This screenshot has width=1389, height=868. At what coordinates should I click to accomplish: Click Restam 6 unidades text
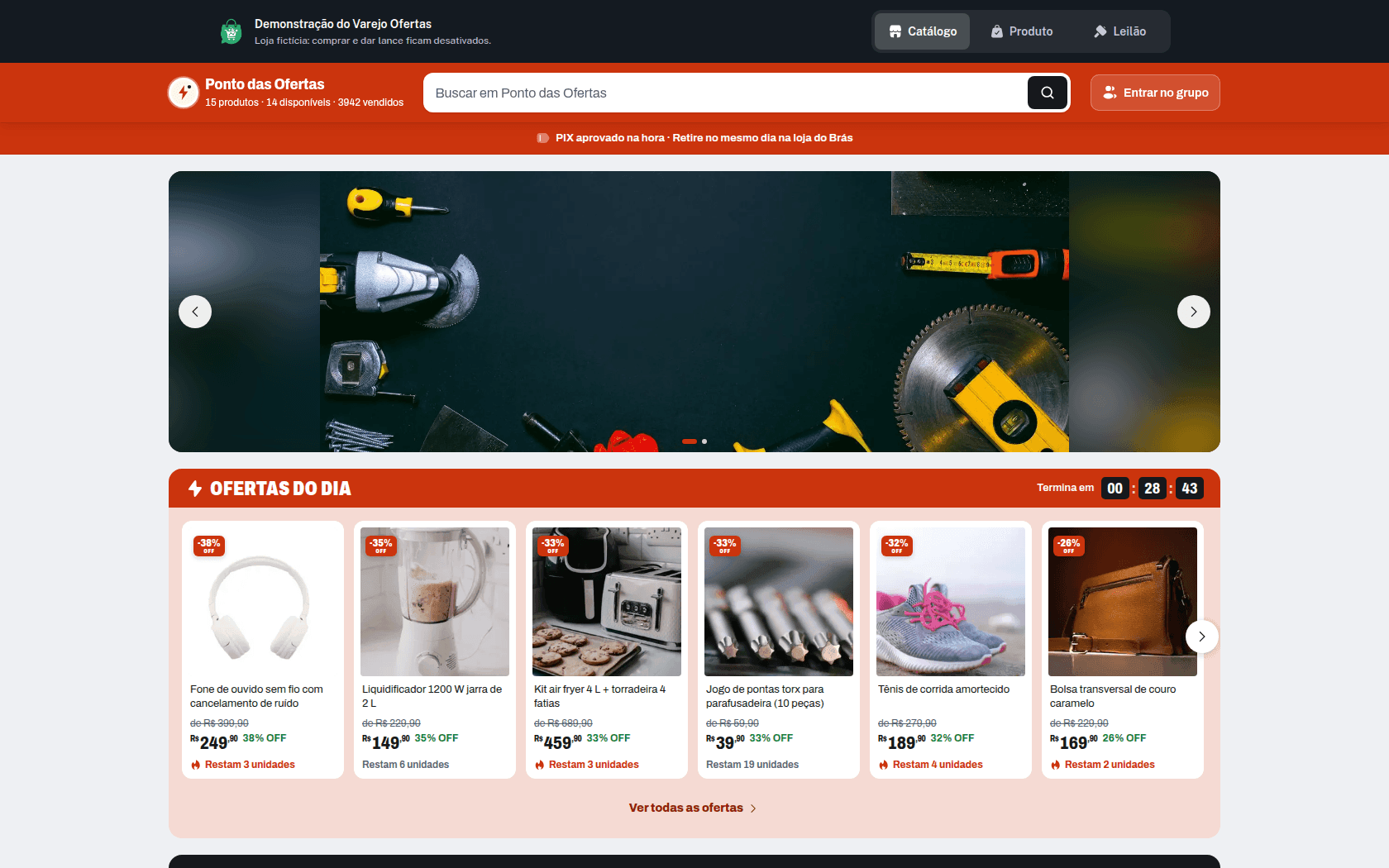(x=405, y=765)
